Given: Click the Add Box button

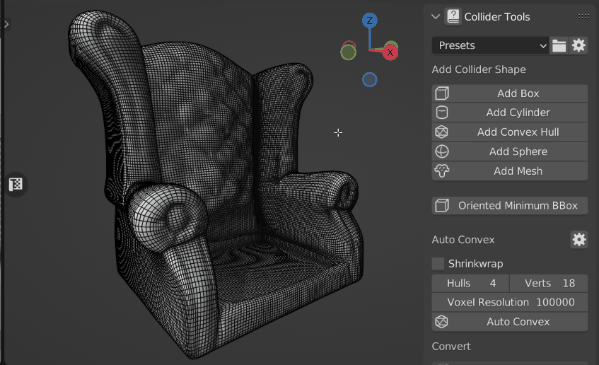Looking at the screenshot, I should coord(510,93).
